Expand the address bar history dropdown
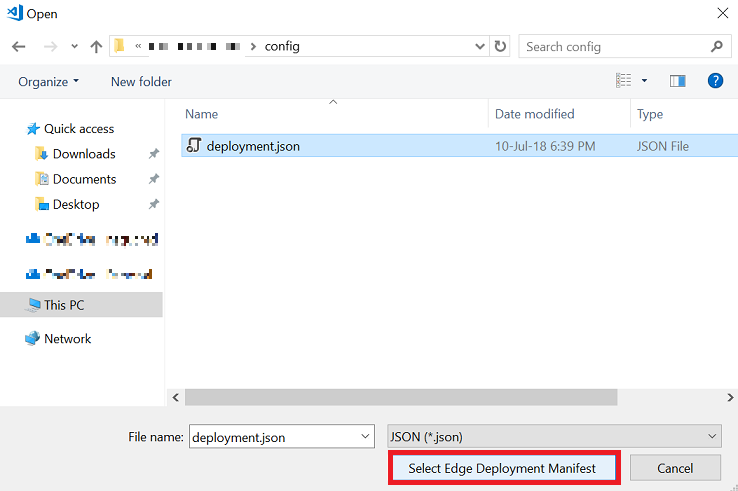The width and height of the screenshot is (738, 491). click(480, 47)
